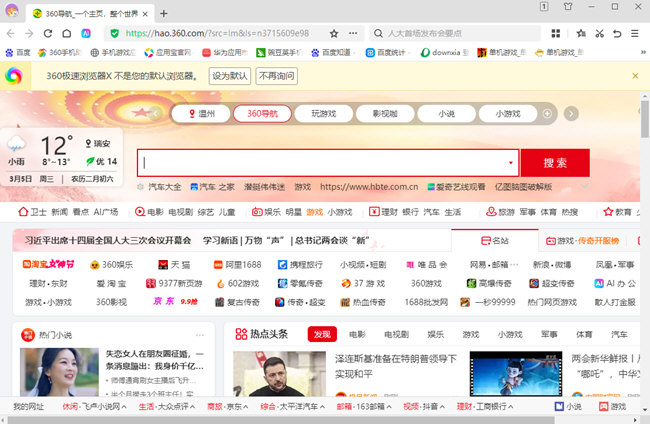Expand the bookmarks bar overflow chevron
650x424 pixels.
[x=643, y=52]
